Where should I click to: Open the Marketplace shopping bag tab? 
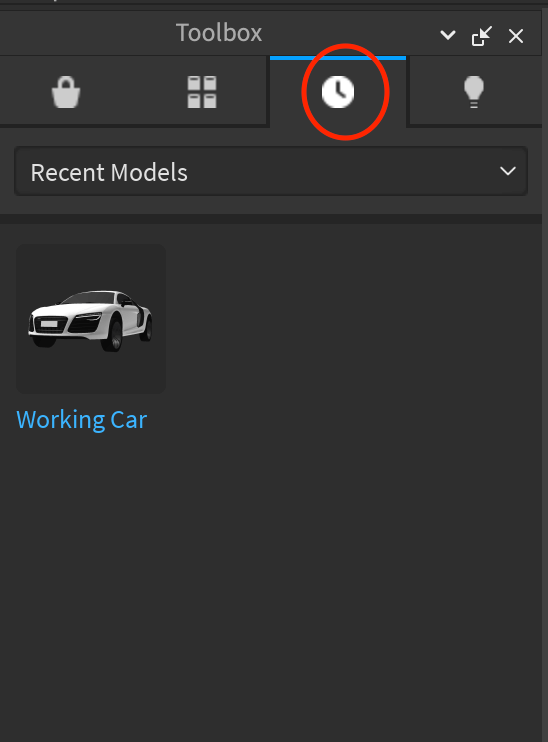click(x=66, y=92)
